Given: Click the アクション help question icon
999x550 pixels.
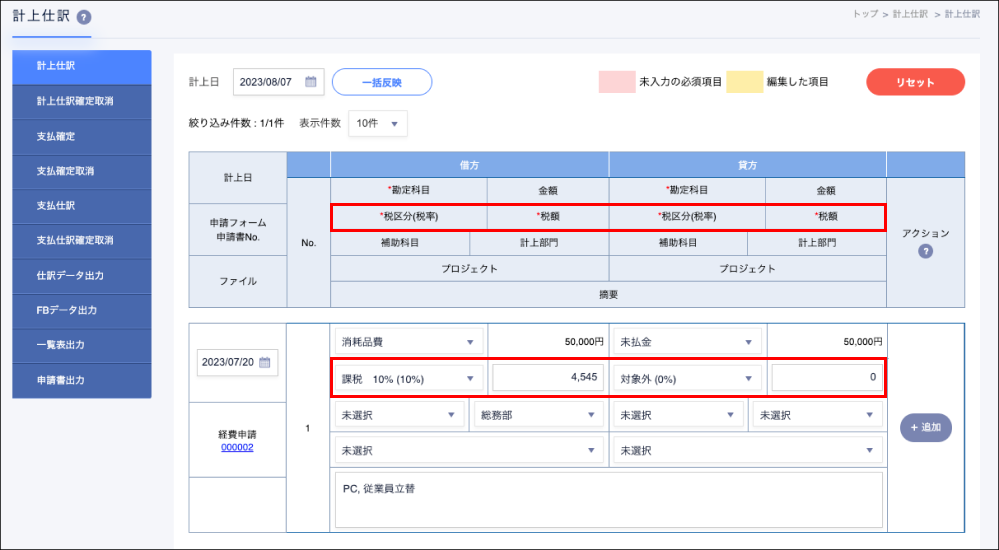Looking at the screenshot, I should pos(925,251).
